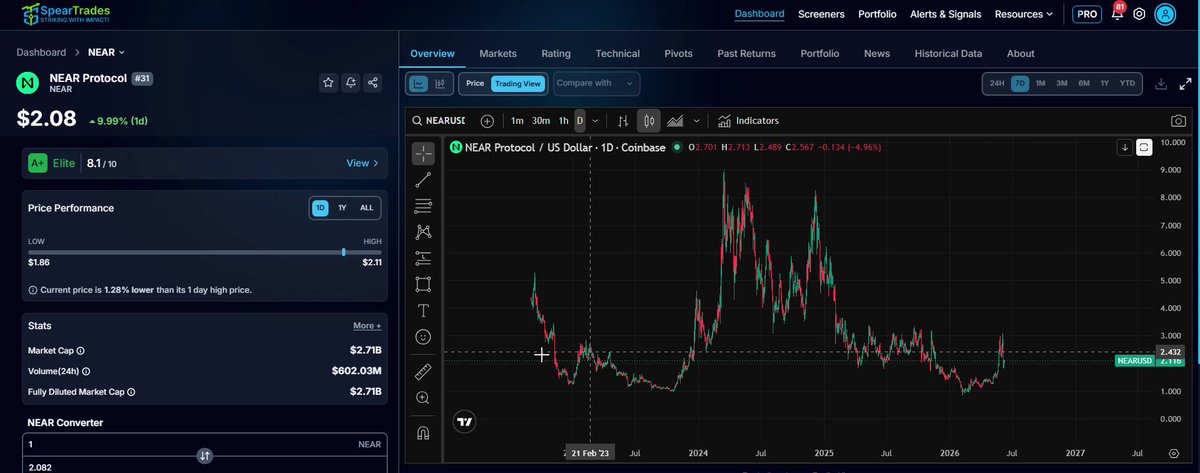The width and height of the screenshot is (1200, 473).
Task: Activate the zoom in tool
Action: click(x=423, y=397)
